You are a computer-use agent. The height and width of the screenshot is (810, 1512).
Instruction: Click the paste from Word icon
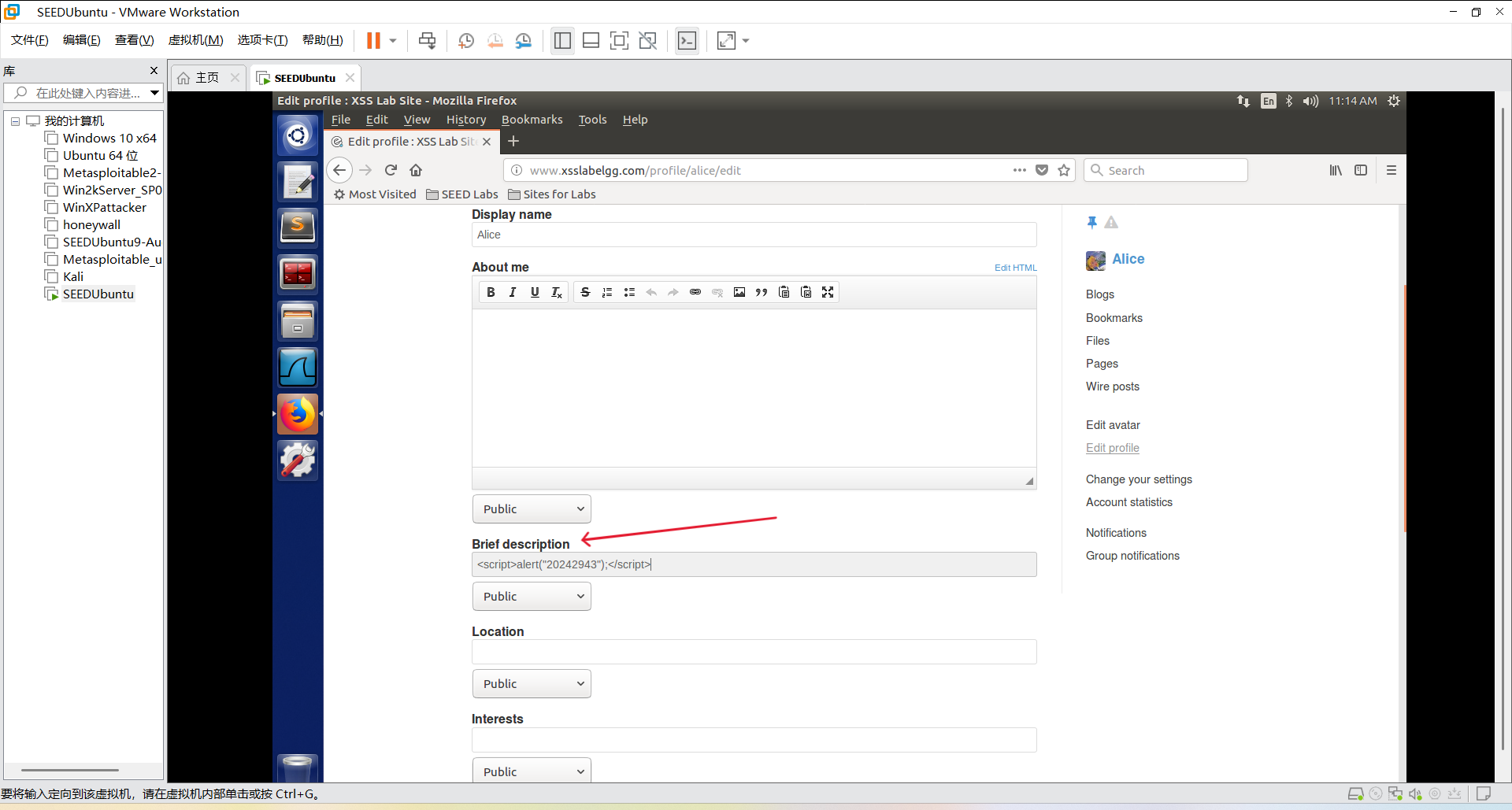(806, 292)
